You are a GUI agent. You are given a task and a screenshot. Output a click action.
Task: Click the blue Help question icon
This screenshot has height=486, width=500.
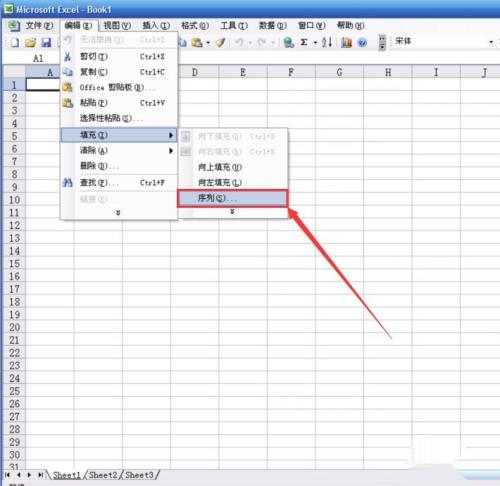[362, 43]
